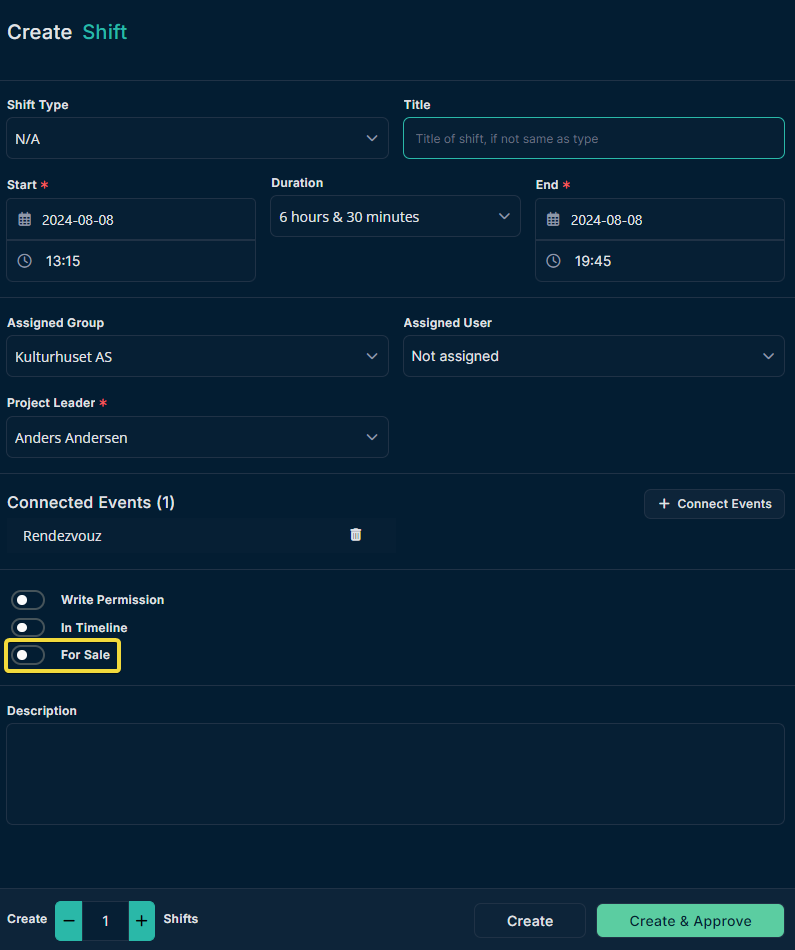This screenshot has height=950, width=795.
Task: Expand the Duration dropdown
Action: [395, 216]
